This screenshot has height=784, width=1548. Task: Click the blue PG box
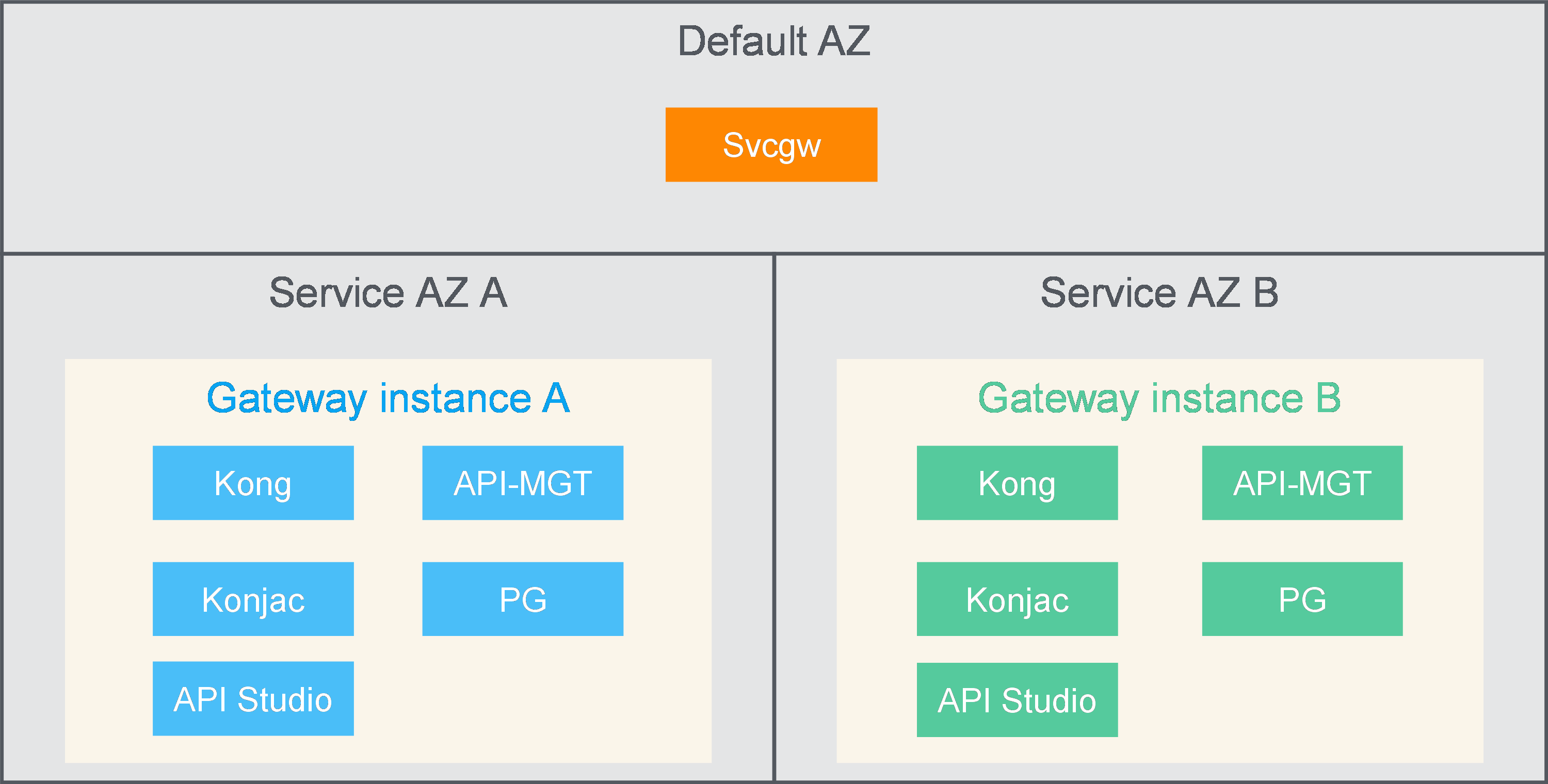pyautogui.click(x=522, y=599)
